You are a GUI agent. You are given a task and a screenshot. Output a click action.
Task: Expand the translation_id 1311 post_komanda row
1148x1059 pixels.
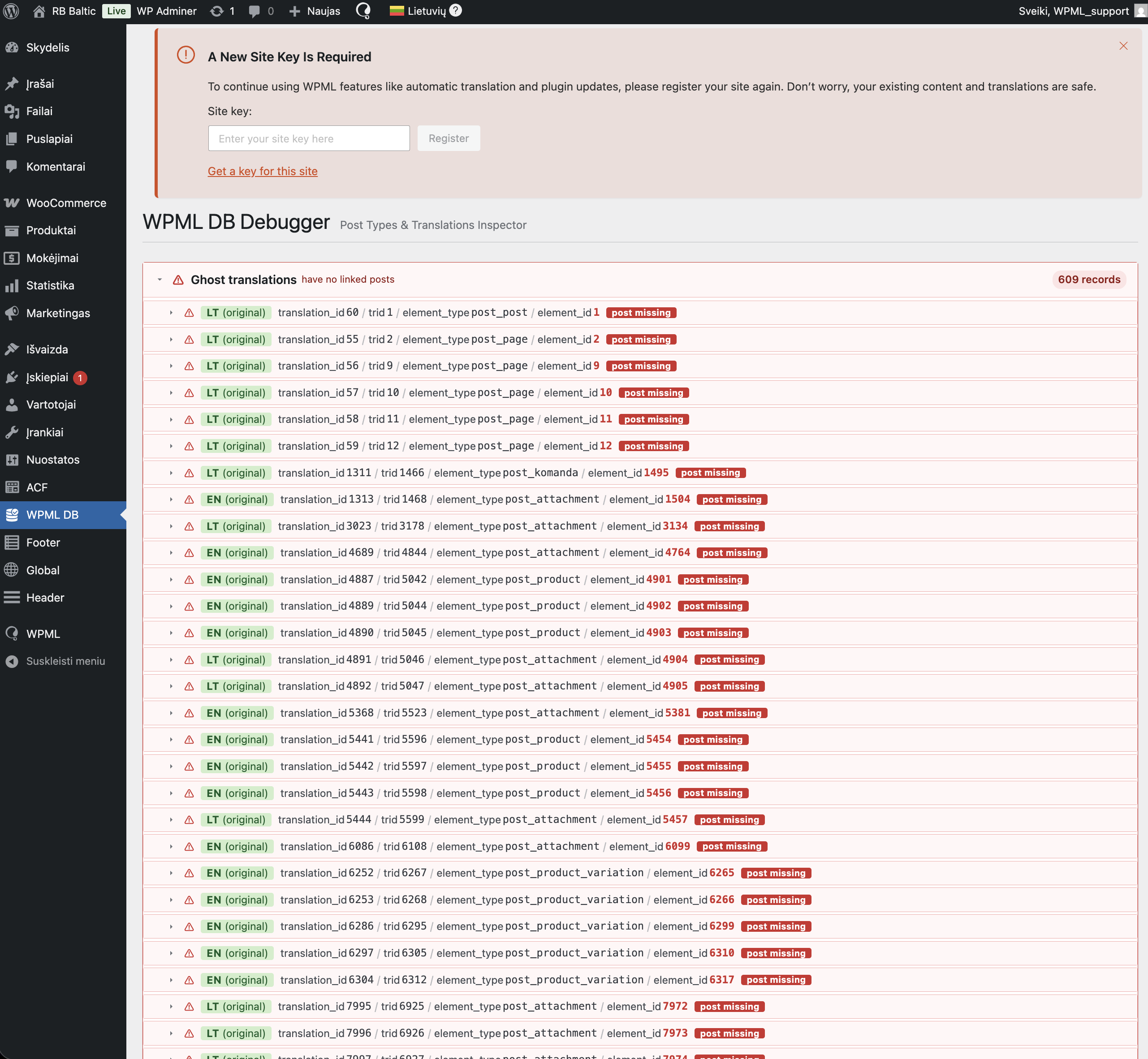tap(171, 474)
